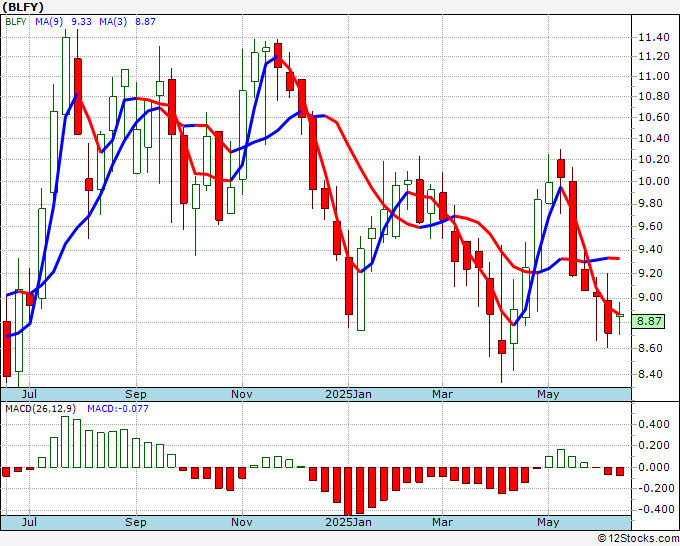Click the MA(3) value 8.87 in legend
Viewport: 680px width, 546px height.
coord(145,21)
